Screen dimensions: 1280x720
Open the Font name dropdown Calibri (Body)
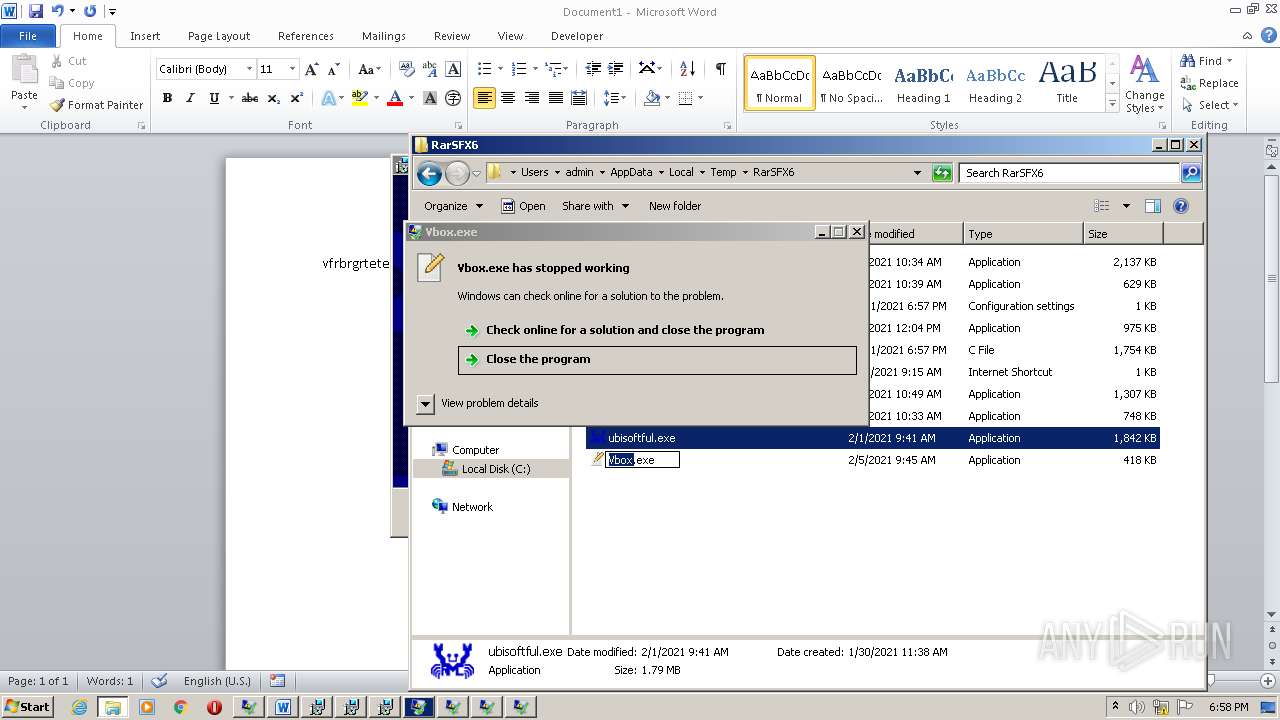[249, 69]
